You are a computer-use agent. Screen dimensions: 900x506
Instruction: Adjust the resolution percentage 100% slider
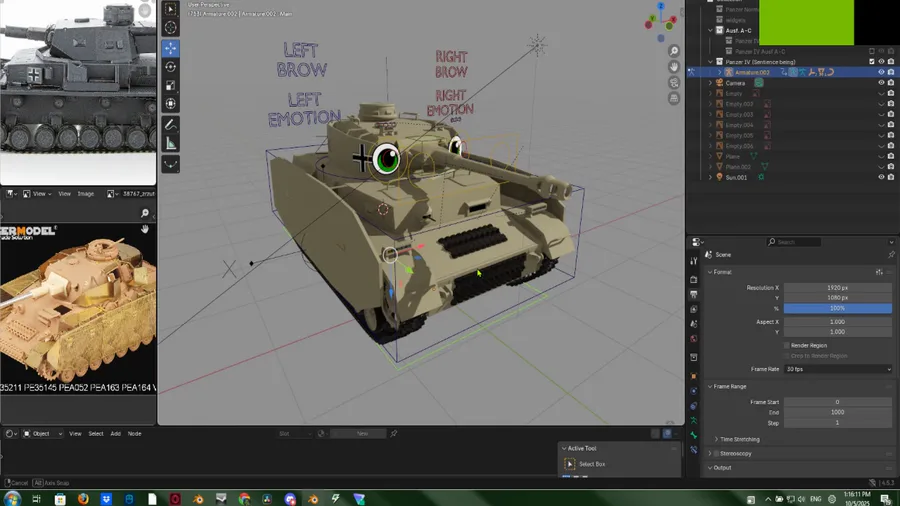pyautogui.click(x=837, y=309)
